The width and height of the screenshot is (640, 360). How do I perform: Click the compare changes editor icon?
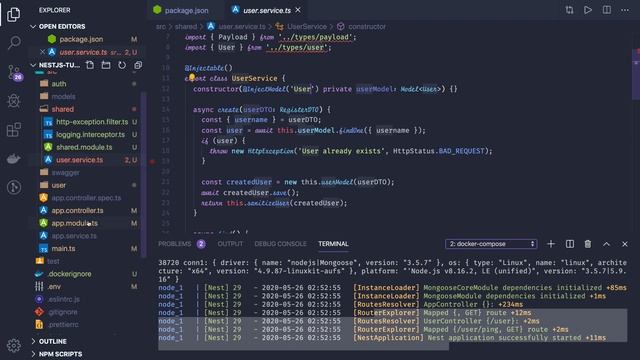(x=569, y=10)
